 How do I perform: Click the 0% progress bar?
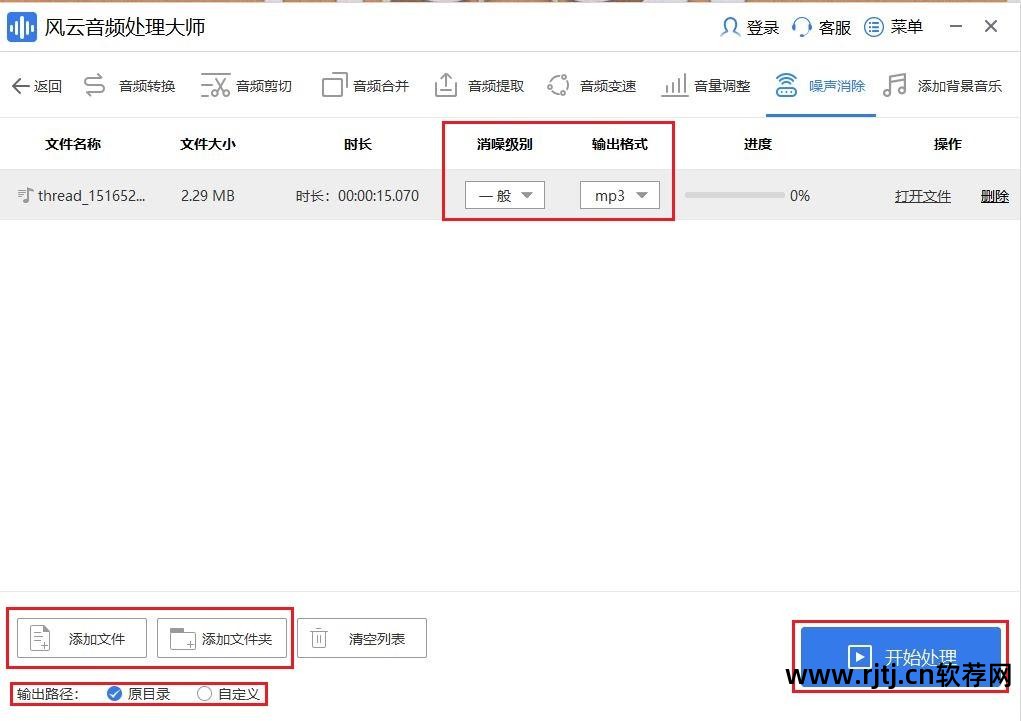pyautogui.click(x=734, y=195)
